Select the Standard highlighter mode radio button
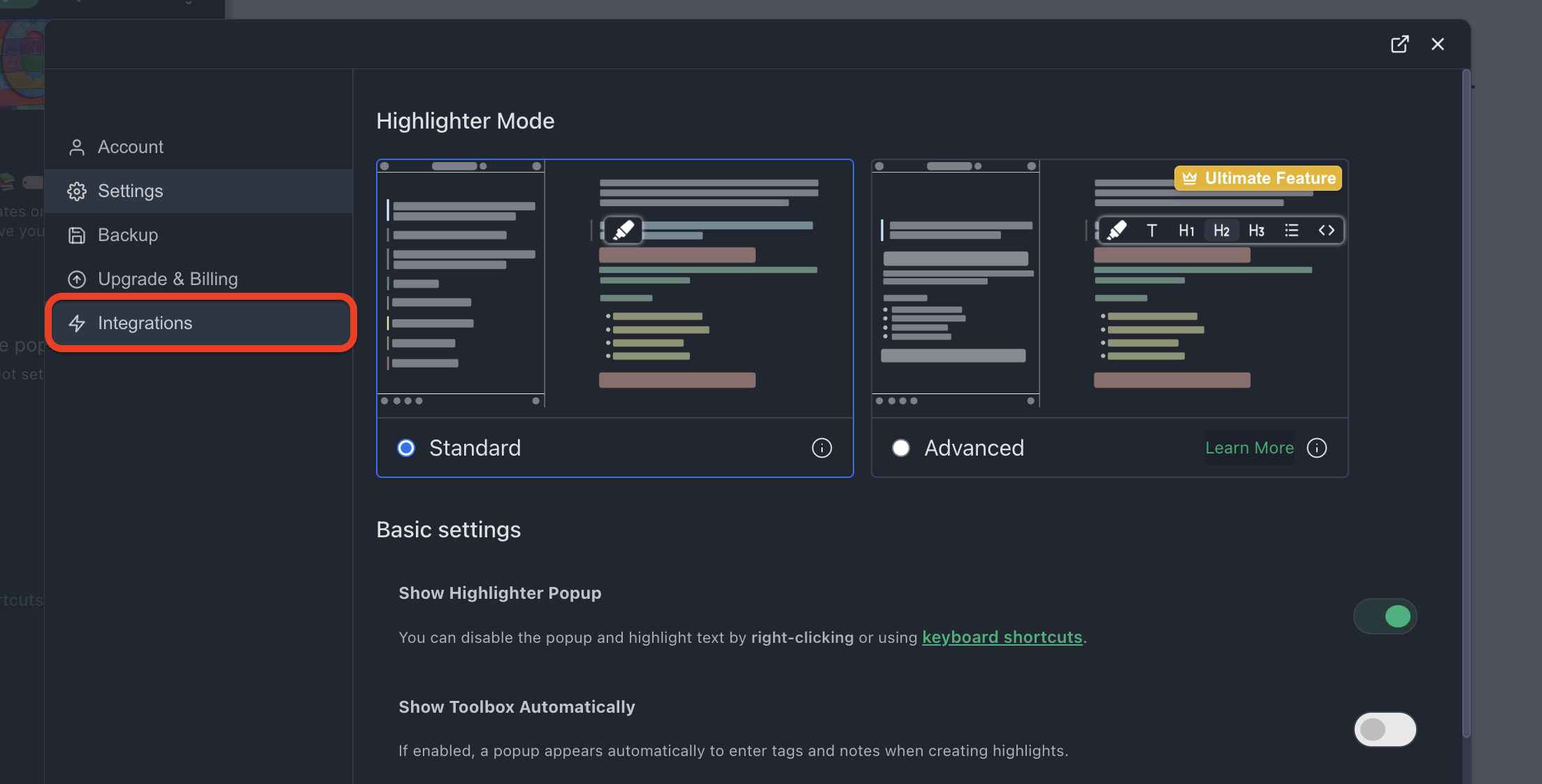This screenshot has width=1542, height=784. [406, 448]
